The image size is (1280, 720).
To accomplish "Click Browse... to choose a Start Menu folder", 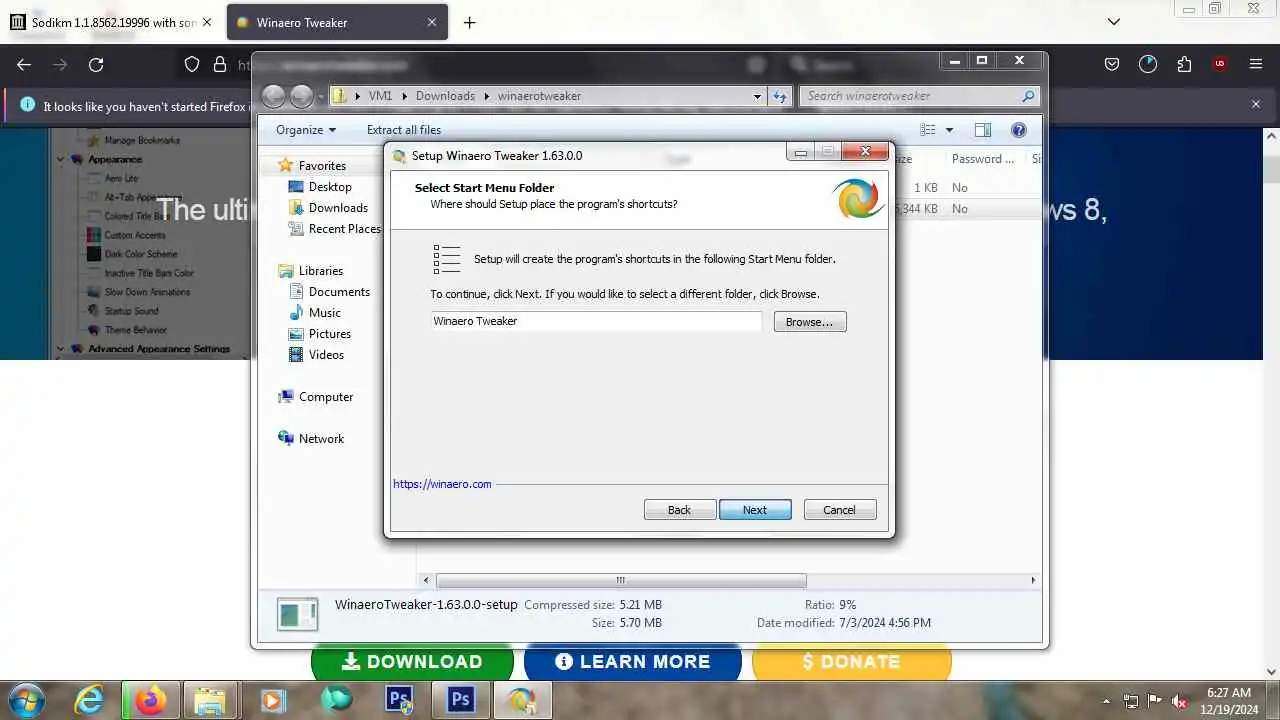I will click(810, 322).
